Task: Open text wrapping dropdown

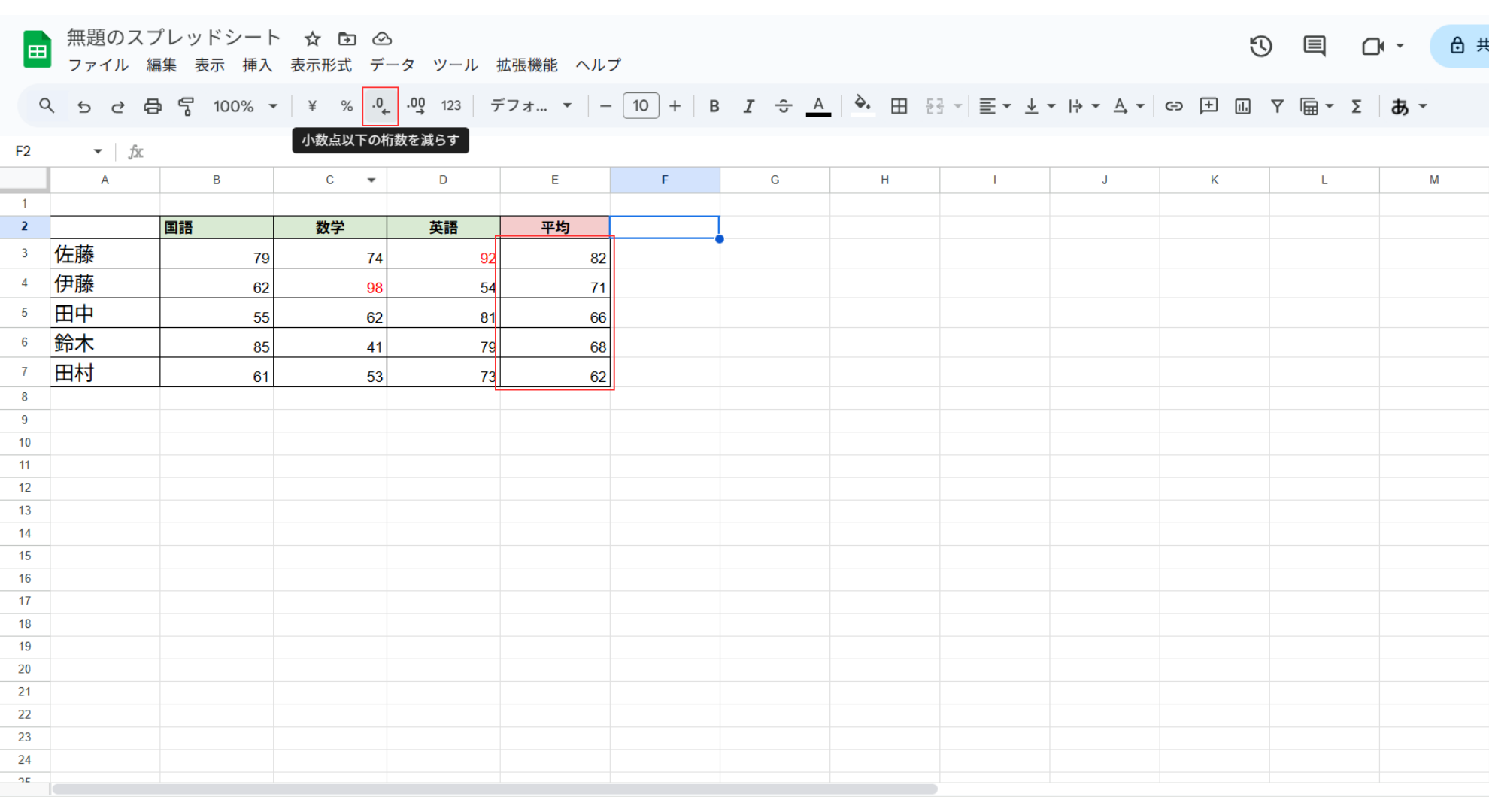Action: tap(1084, 106)
